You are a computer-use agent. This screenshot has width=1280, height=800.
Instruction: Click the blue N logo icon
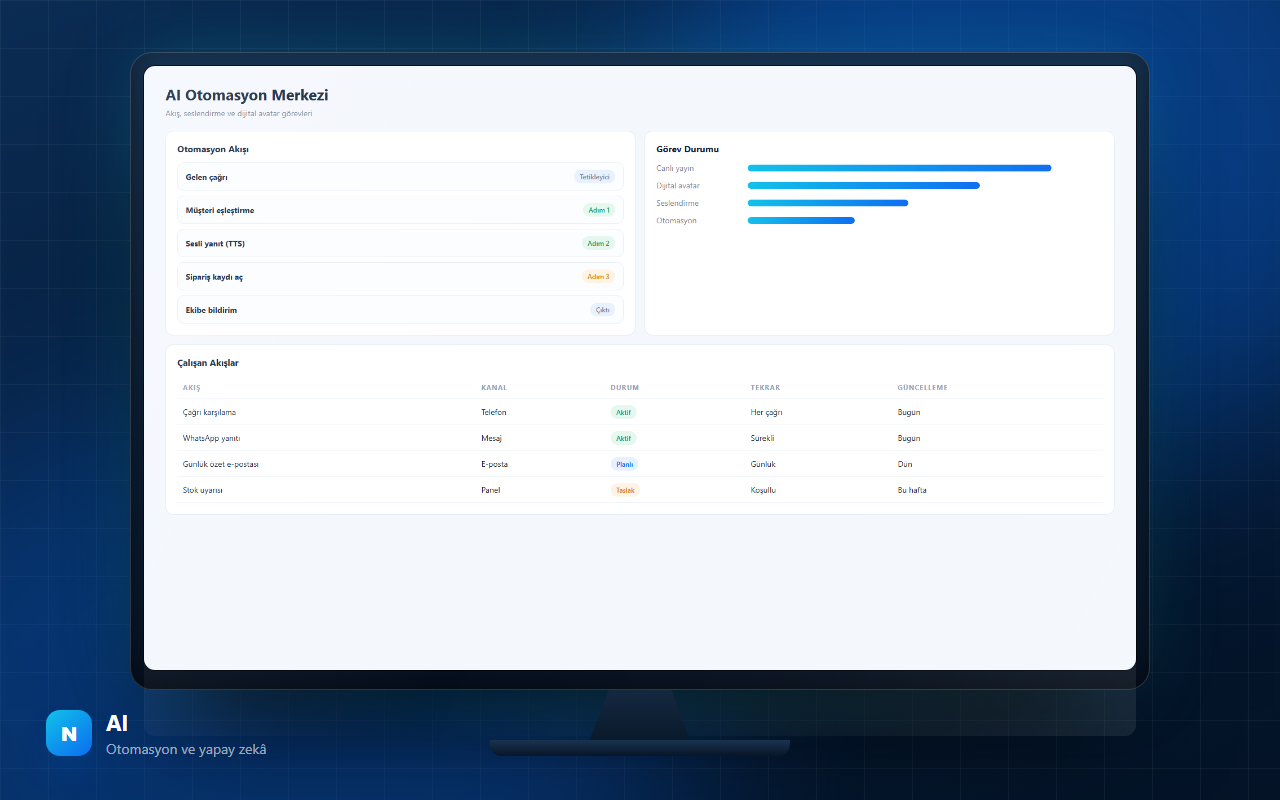69,733
